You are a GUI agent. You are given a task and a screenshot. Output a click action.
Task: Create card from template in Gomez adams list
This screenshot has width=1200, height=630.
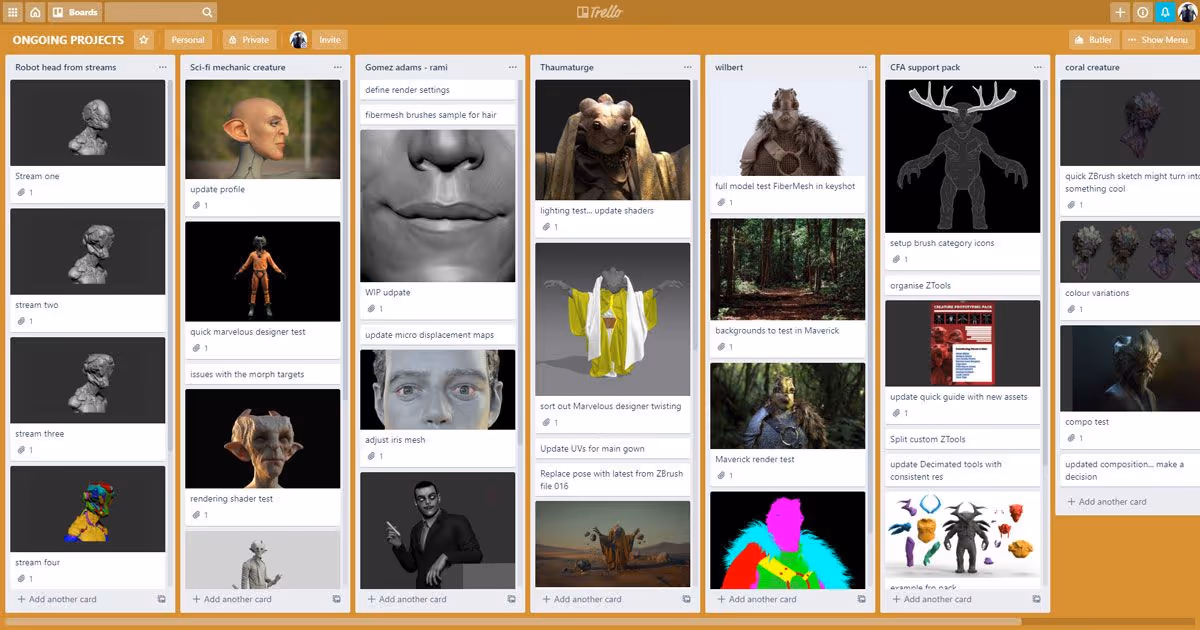512,599
